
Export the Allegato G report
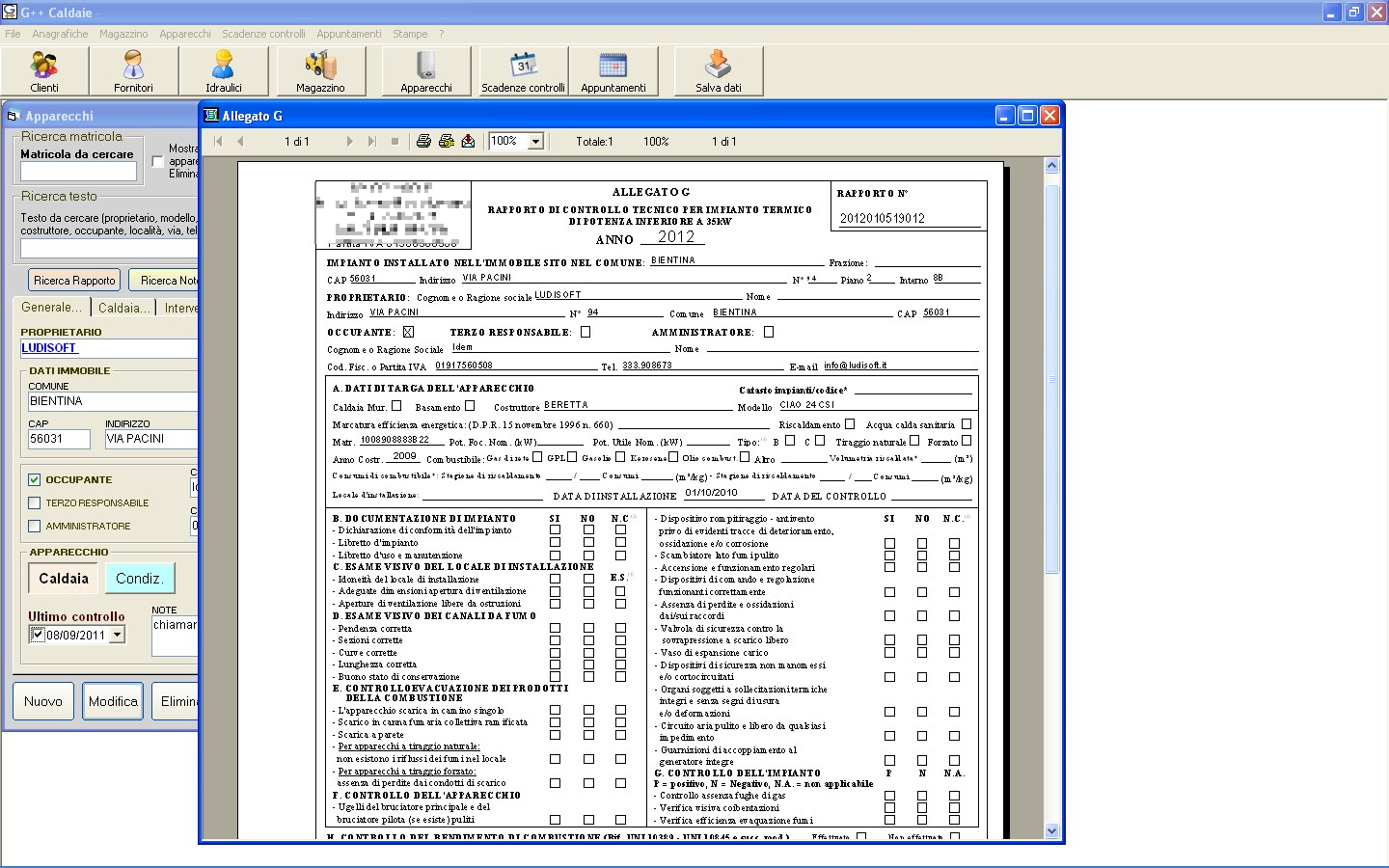[468, 141]
